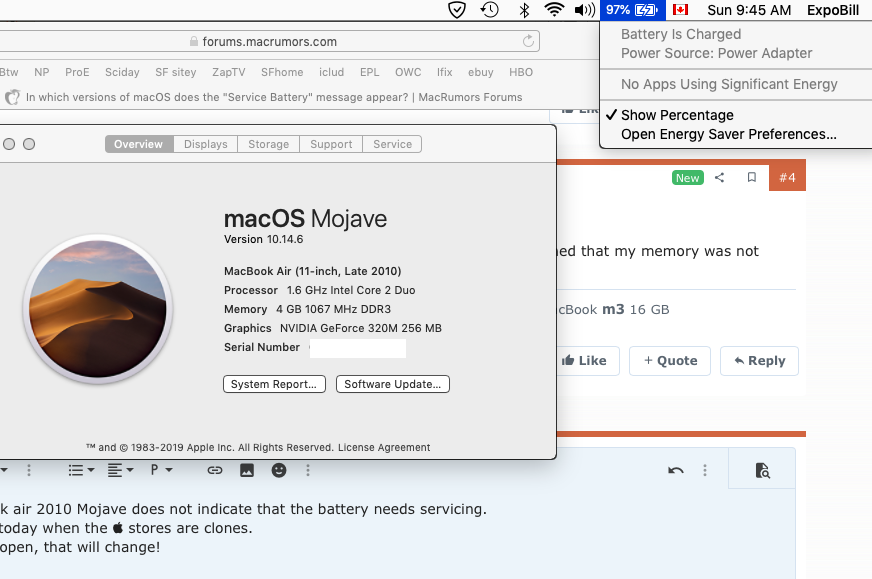Switch to the Support tab

(x=331, y=144)
